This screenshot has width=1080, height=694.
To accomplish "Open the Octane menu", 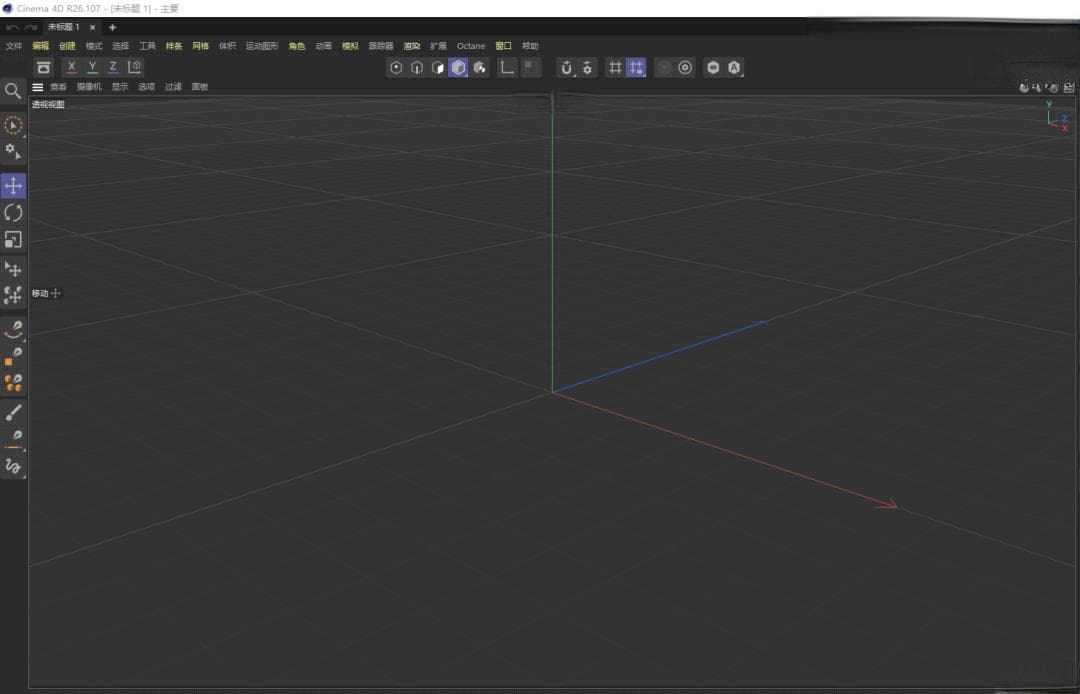I will click(x=471, y=46).
